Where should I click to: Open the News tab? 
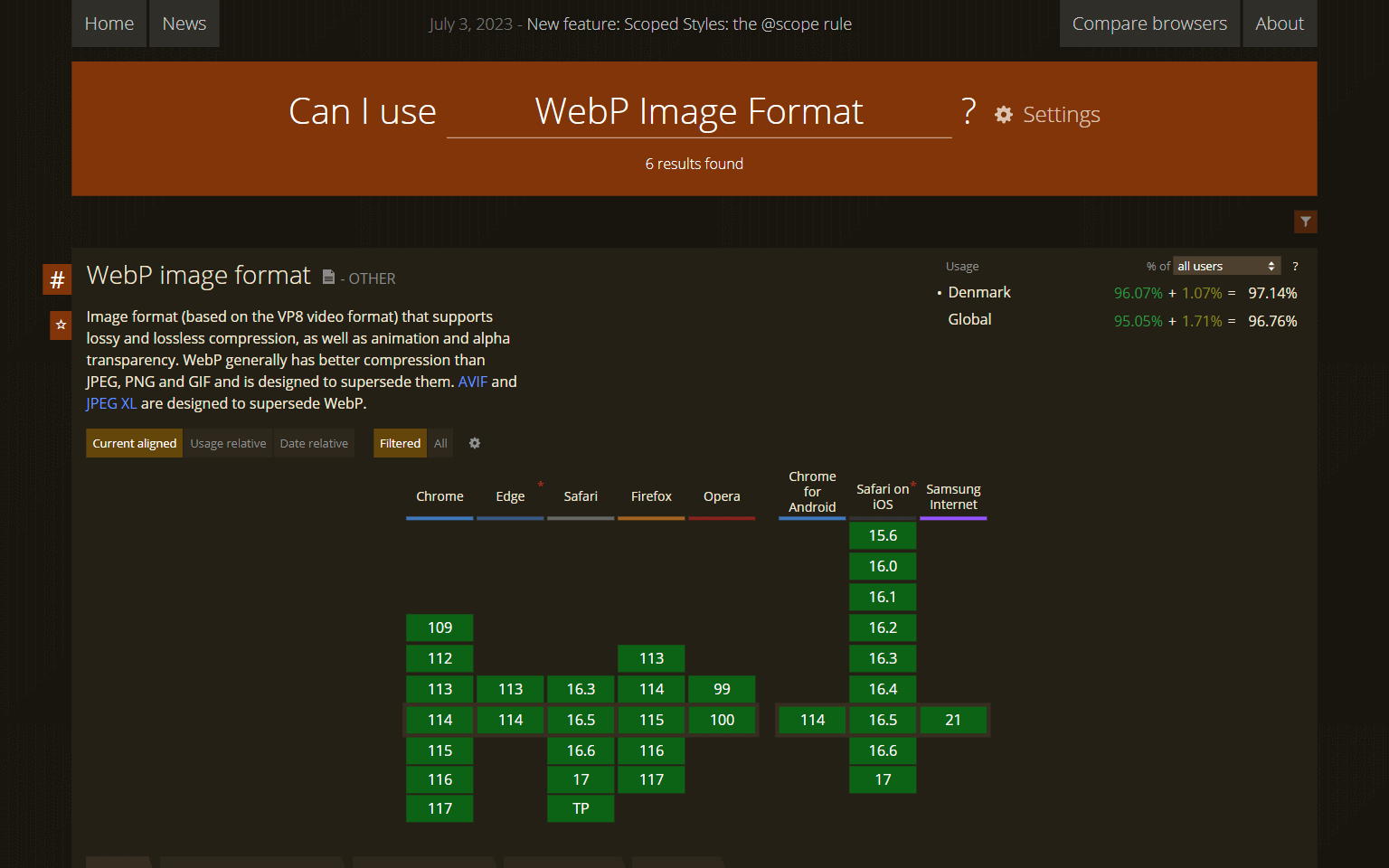184,24
